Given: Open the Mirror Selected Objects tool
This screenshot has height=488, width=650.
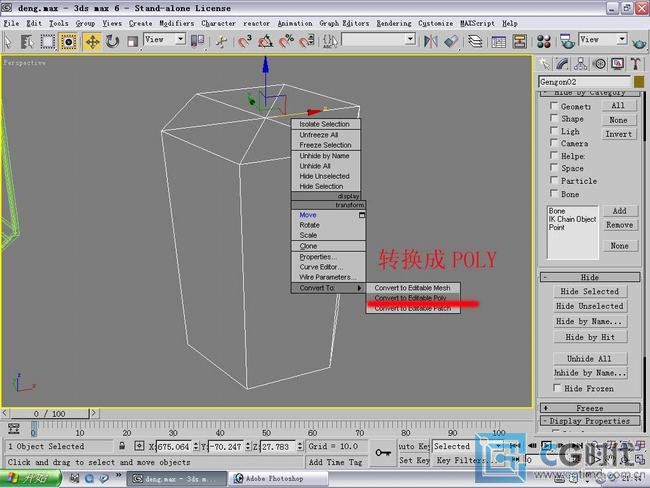Looking at the screenshot, I should coord(431,41).
